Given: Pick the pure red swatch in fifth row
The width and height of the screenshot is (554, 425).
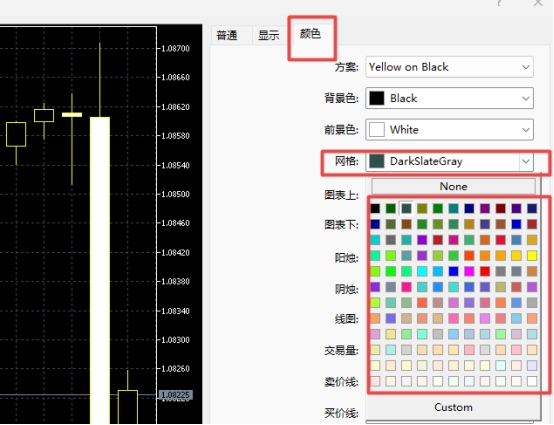Looking at the screenshot, I should (485, 271).
